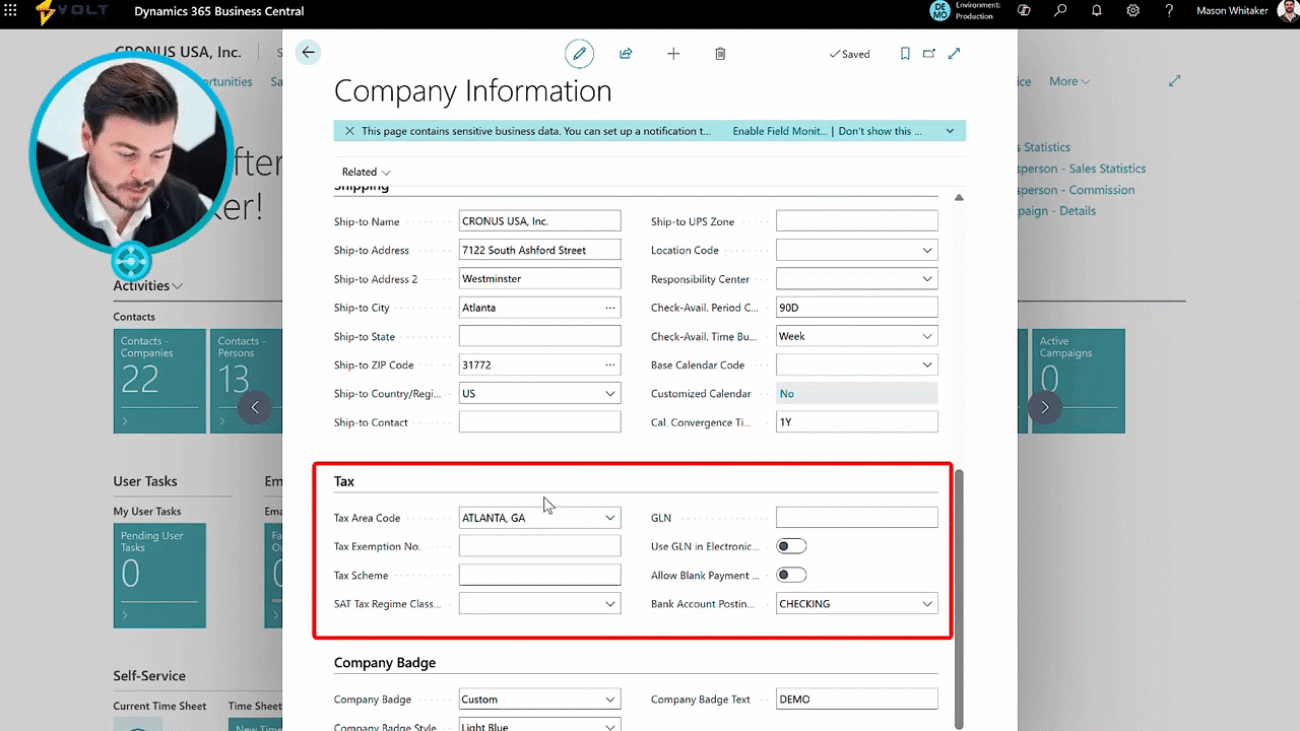
Task: Expand Location Code dropdown
Action: (x=927, y=250)
